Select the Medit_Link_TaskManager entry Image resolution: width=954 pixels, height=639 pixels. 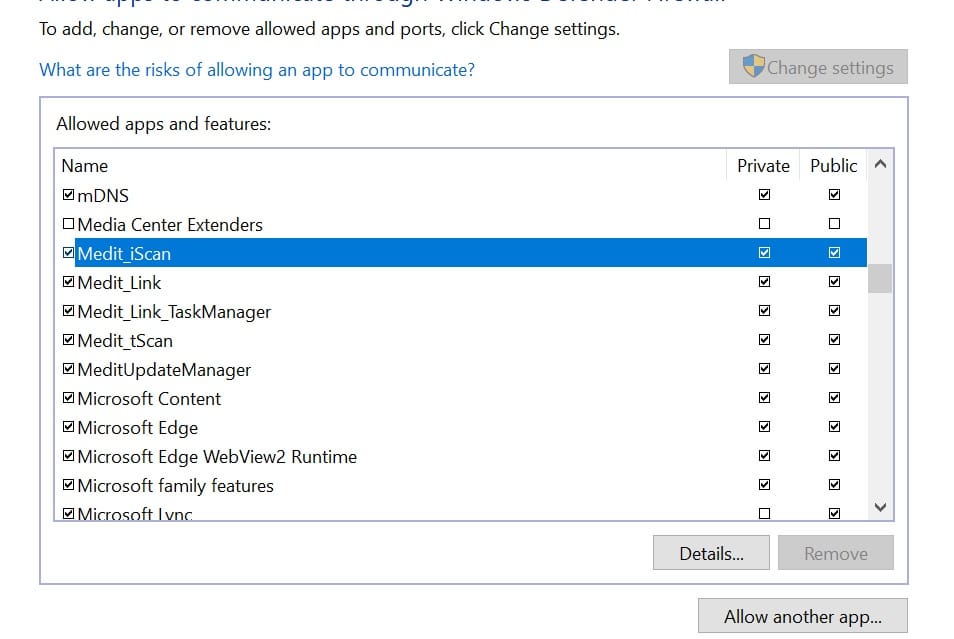(461, 312)
